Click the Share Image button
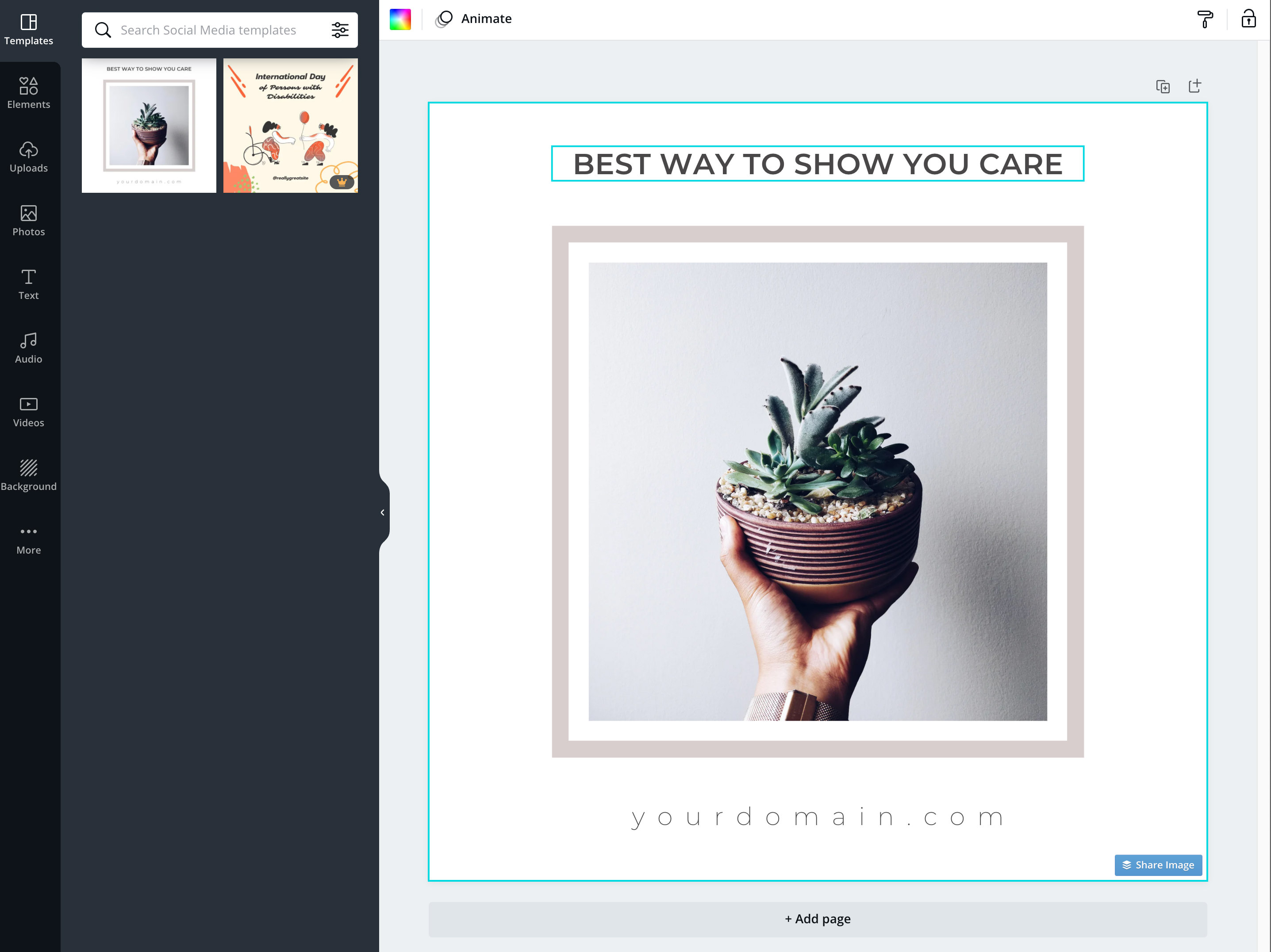Screen dimensions: 1271x952 [1156, 864]
